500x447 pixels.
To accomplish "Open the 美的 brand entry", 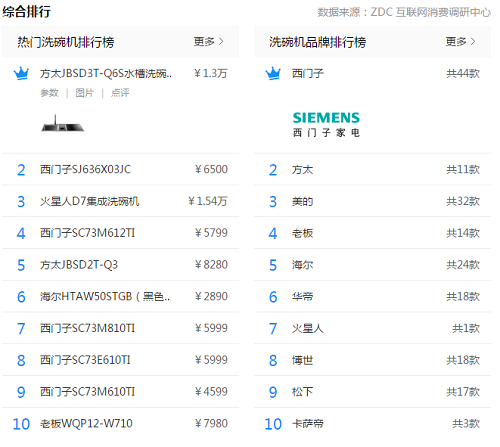I will tap(303, 201).
